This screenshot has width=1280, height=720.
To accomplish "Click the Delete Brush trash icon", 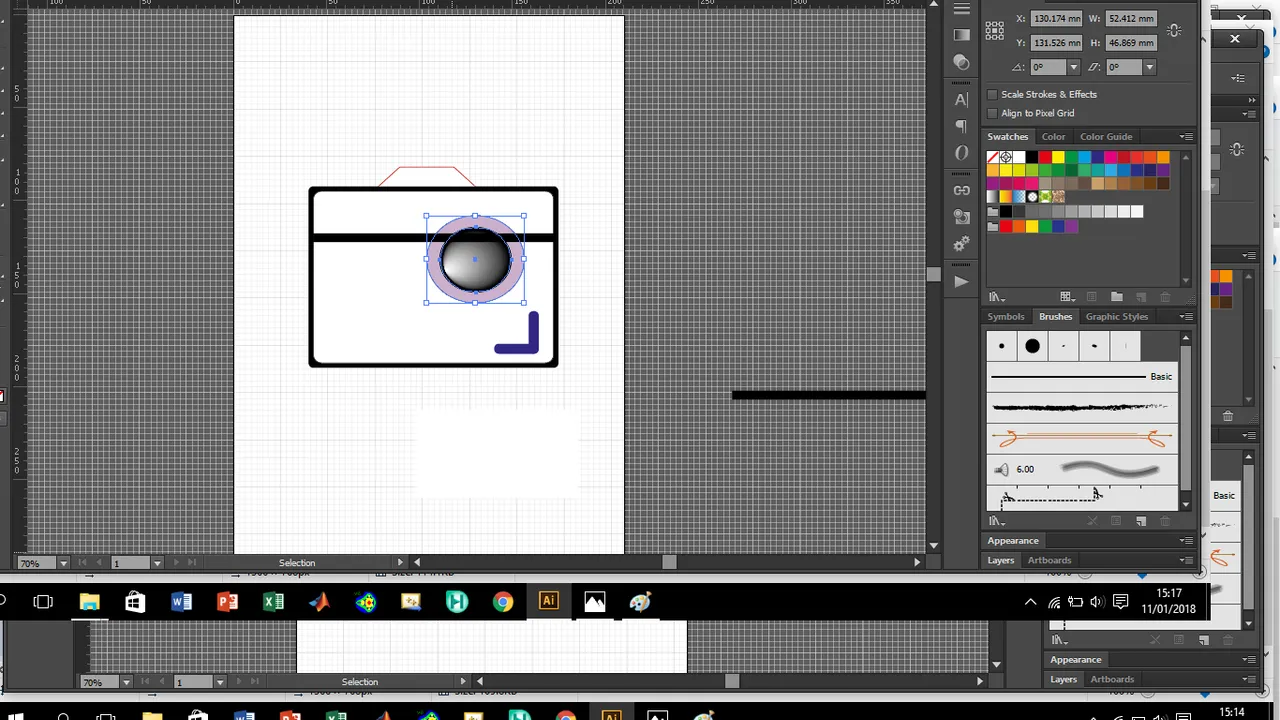I will tap(1165, 521).
